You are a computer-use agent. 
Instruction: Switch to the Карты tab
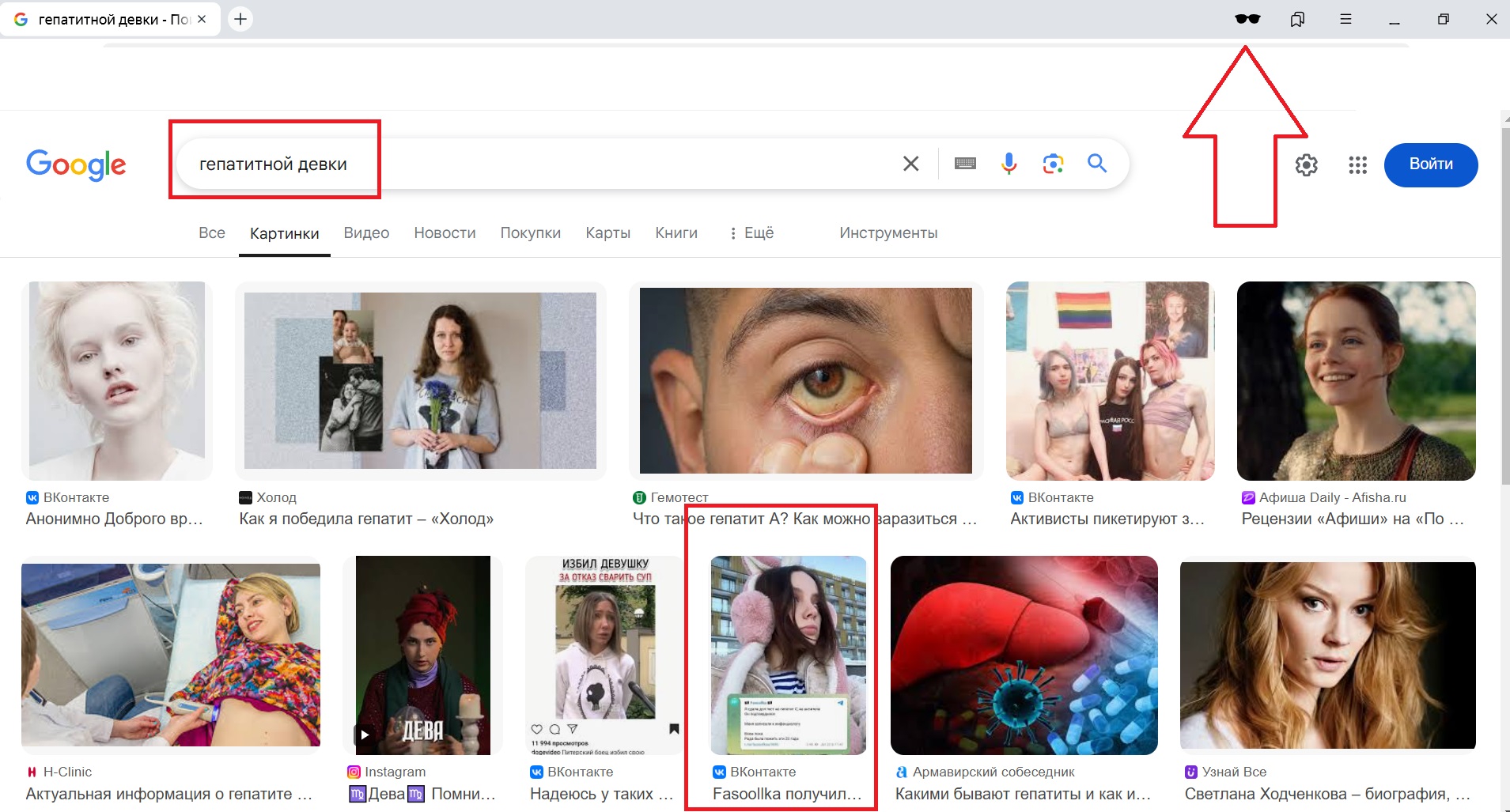click(x=608, y=233)
